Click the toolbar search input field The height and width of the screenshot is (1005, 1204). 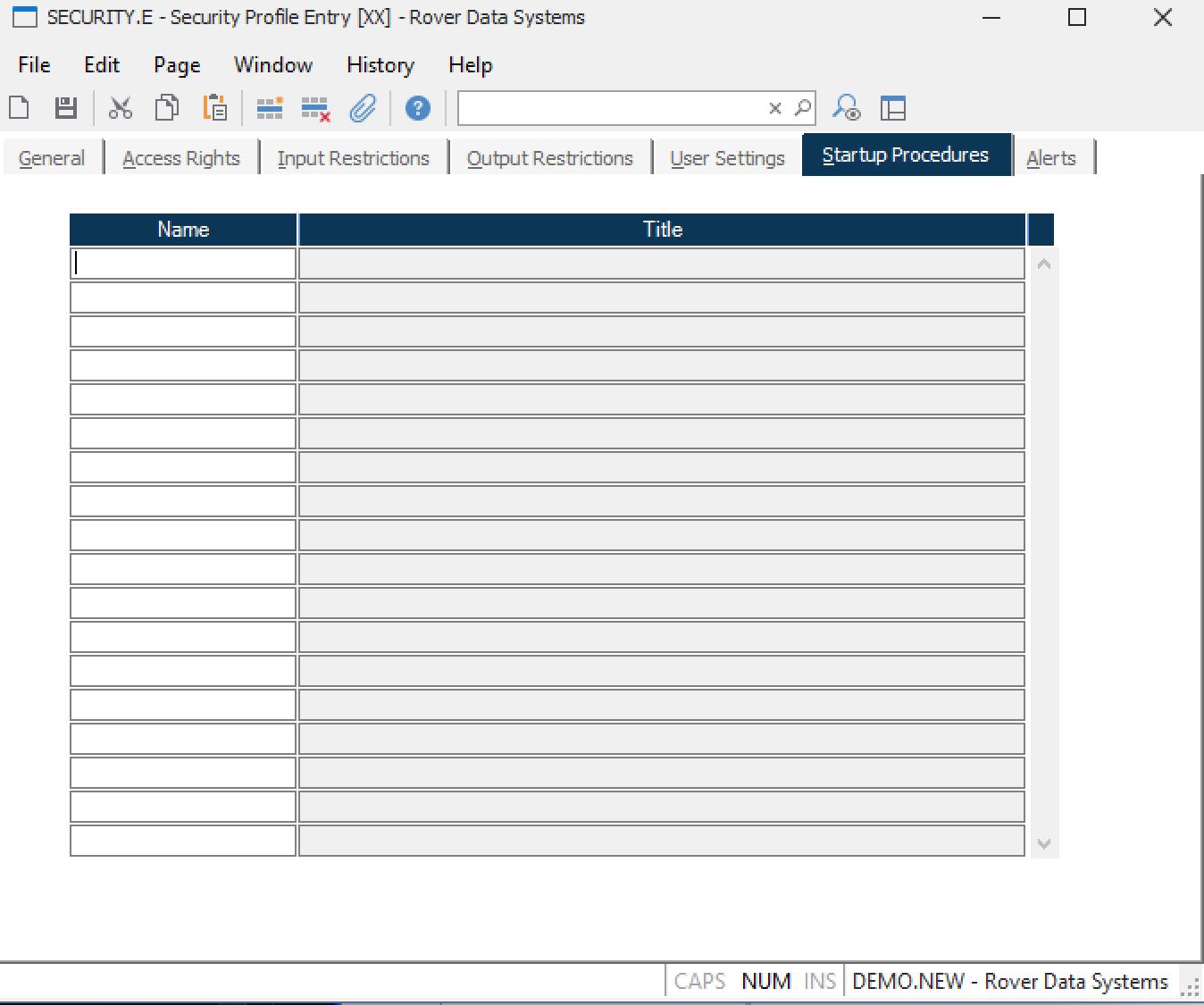point(612,108)
